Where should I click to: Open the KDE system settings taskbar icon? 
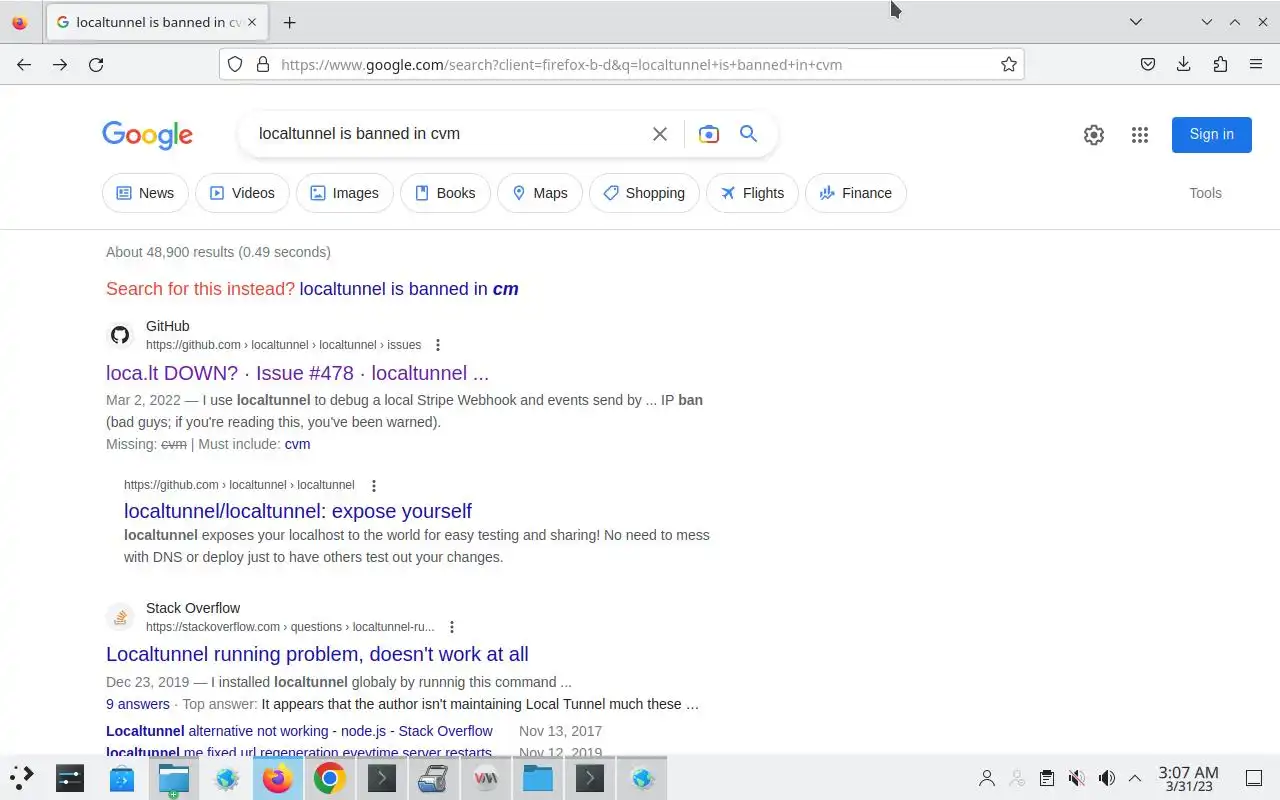pos(69,778)
